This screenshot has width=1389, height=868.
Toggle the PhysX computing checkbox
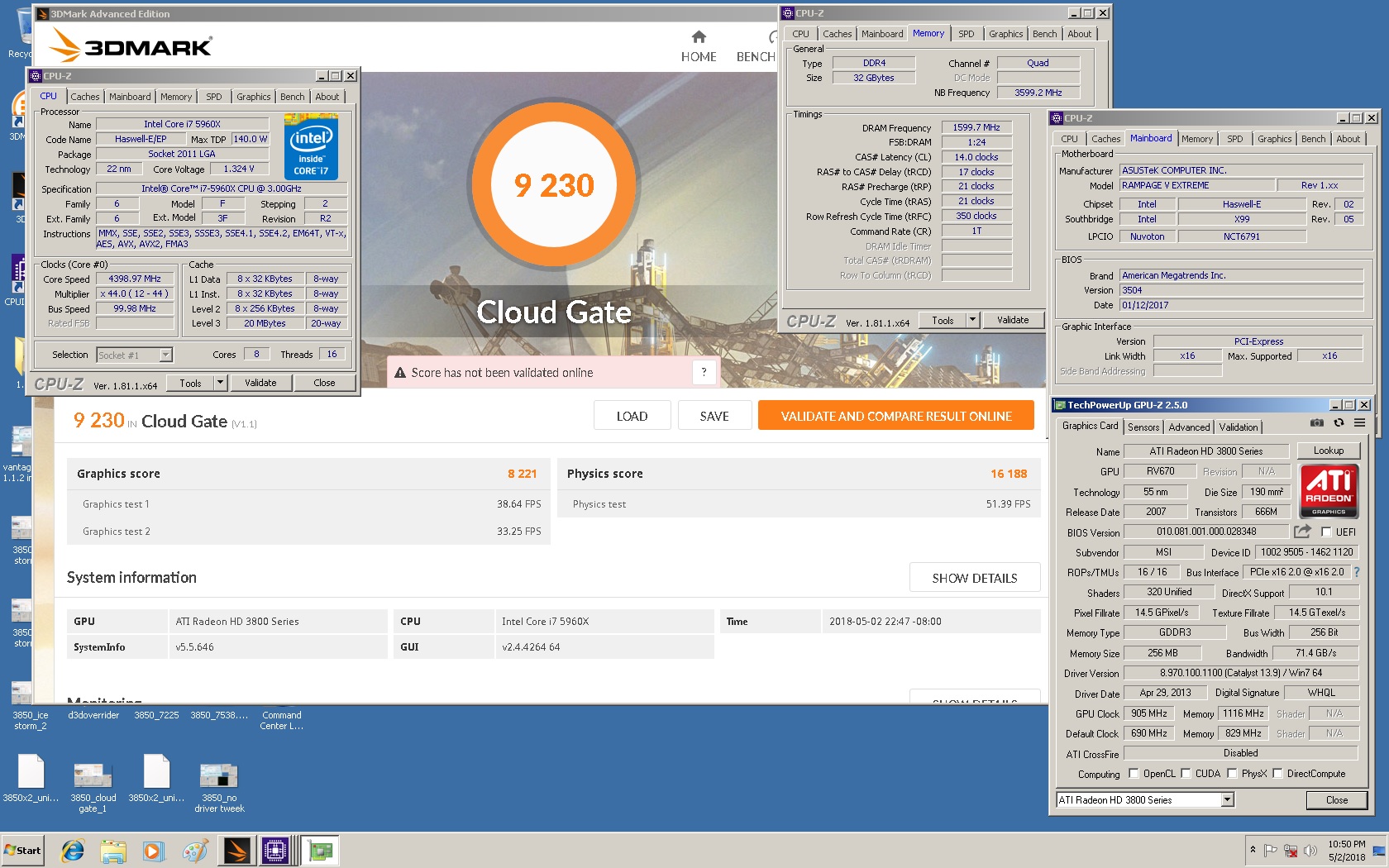coord(1232,774)
